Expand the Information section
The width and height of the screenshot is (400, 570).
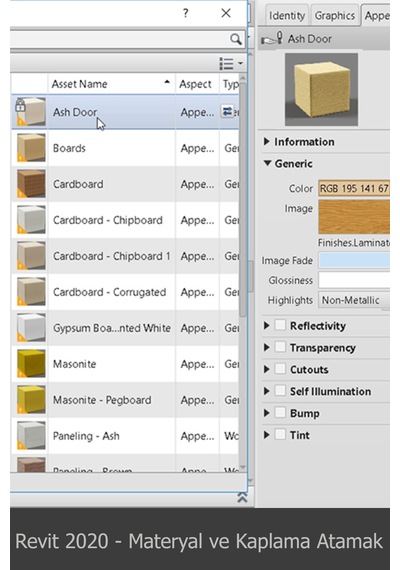(x=267, y=141)
